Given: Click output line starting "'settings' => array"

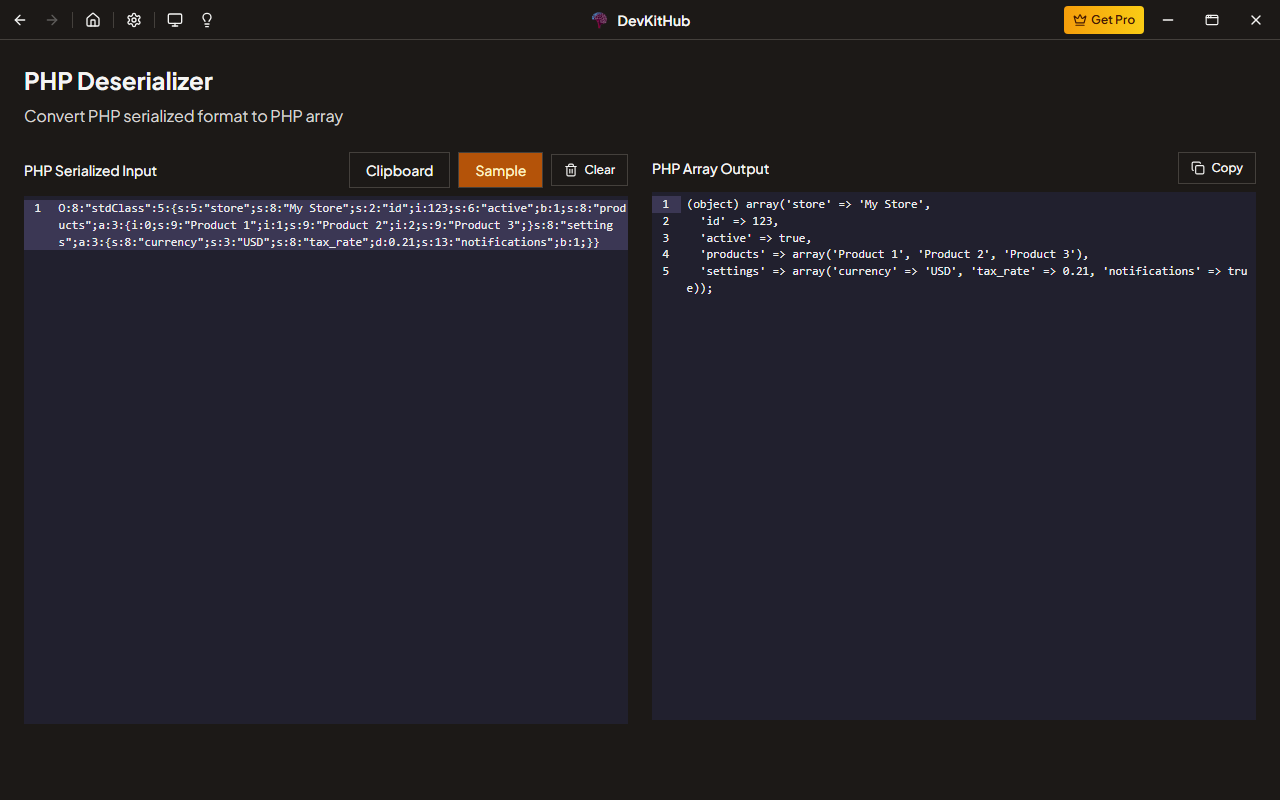Looking at the screenshot, I should [x=967, y=279].
